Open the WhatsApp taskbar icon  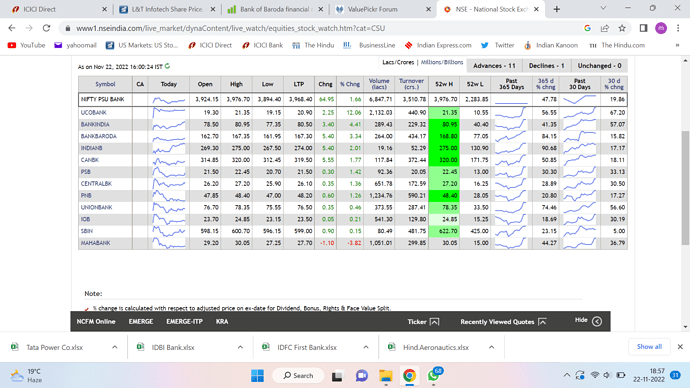[x=433, y=375]
